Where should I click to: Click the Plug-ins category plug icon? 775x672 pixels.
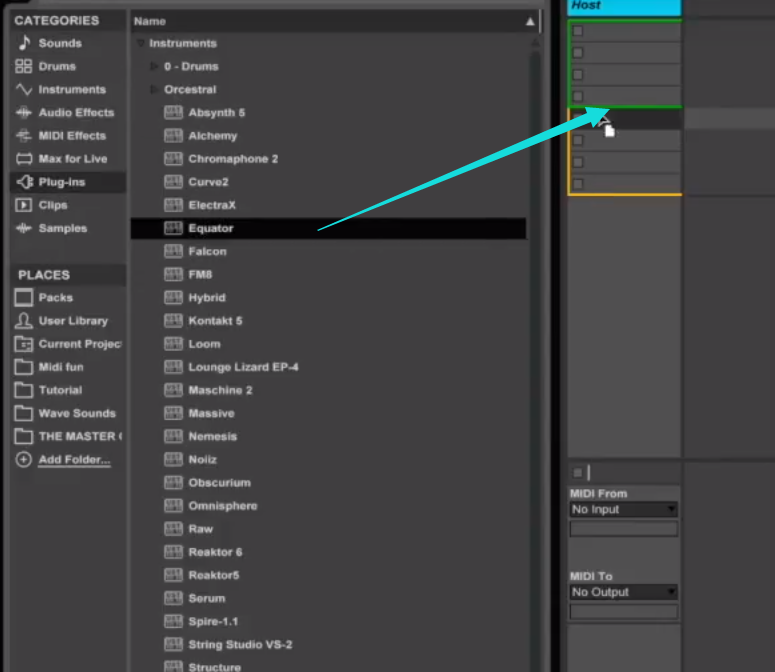click(24, 182)
